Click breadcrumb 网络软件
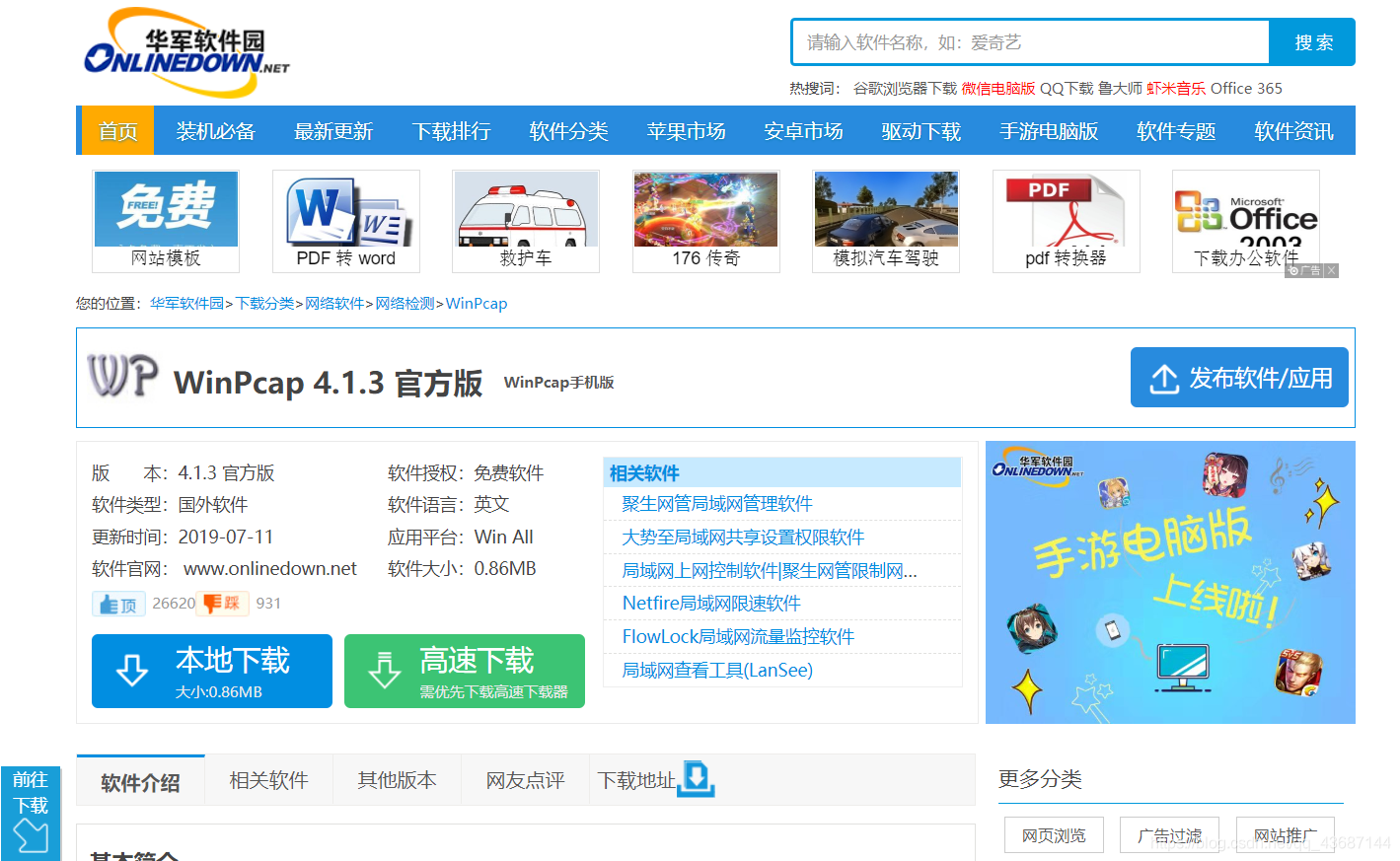This screenshot has width=1400, height=861. point(334,304)
